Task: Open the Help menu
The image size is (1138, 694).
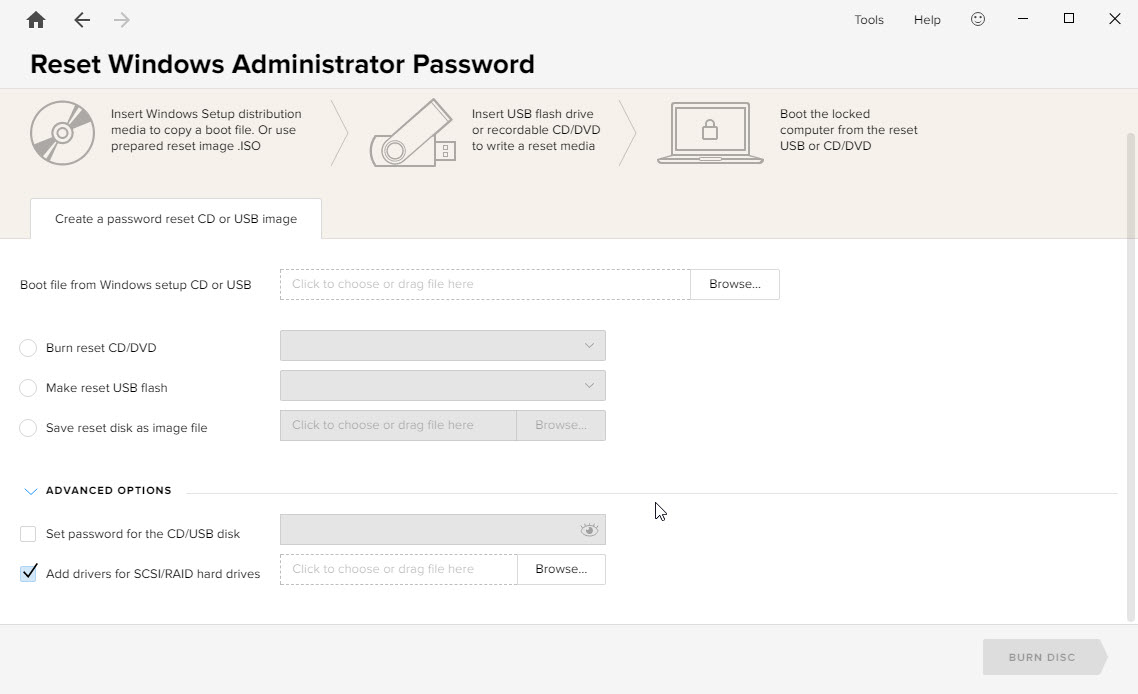Action: coord(927,20)
